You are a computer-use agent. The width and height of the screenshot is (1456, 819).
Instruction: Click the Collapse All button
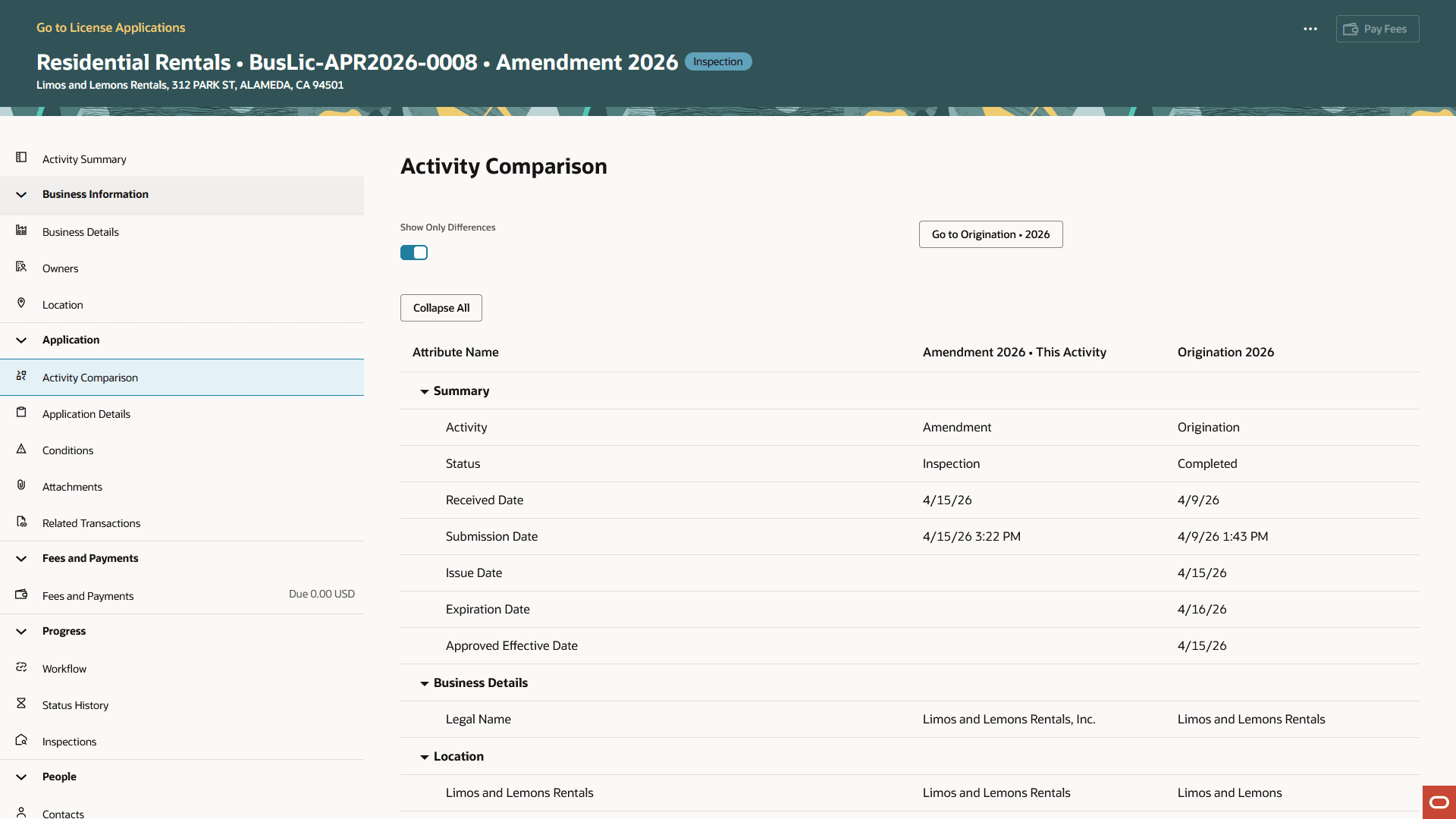pos(441,308)
